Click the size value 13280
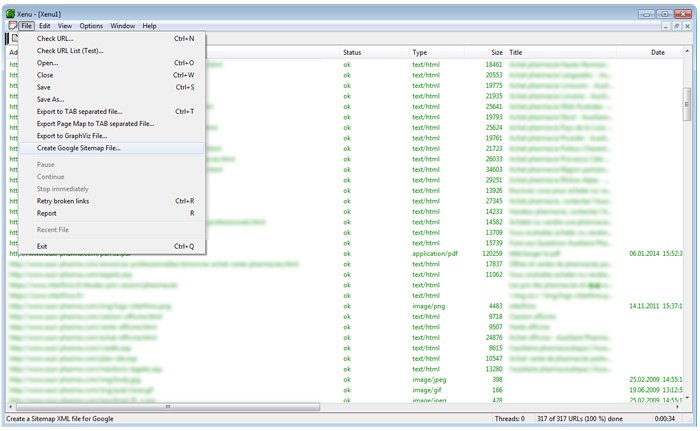Image resolution: width=700 pixels, height=431 pixels. click(494, 369)
